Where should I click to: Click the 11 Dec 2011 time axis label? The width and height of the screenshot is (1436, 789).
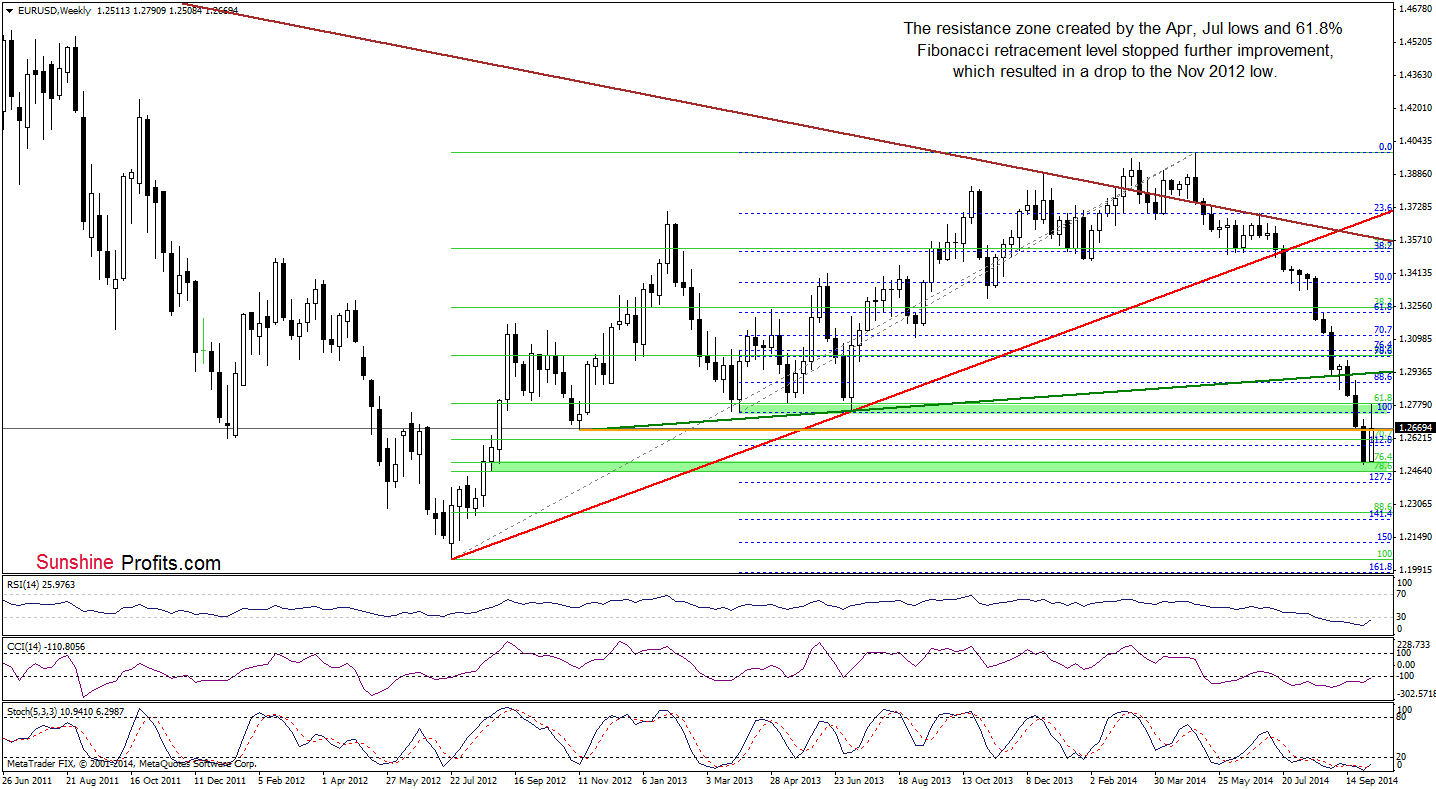[x=218, y=780]
